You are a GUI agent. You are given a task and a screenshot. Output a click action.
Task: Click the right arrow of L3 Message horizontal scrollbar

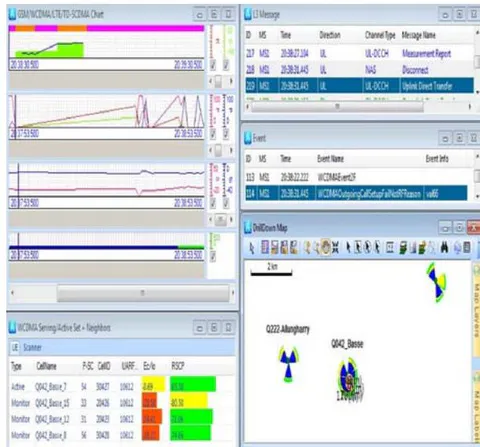[x=470, y=107]
